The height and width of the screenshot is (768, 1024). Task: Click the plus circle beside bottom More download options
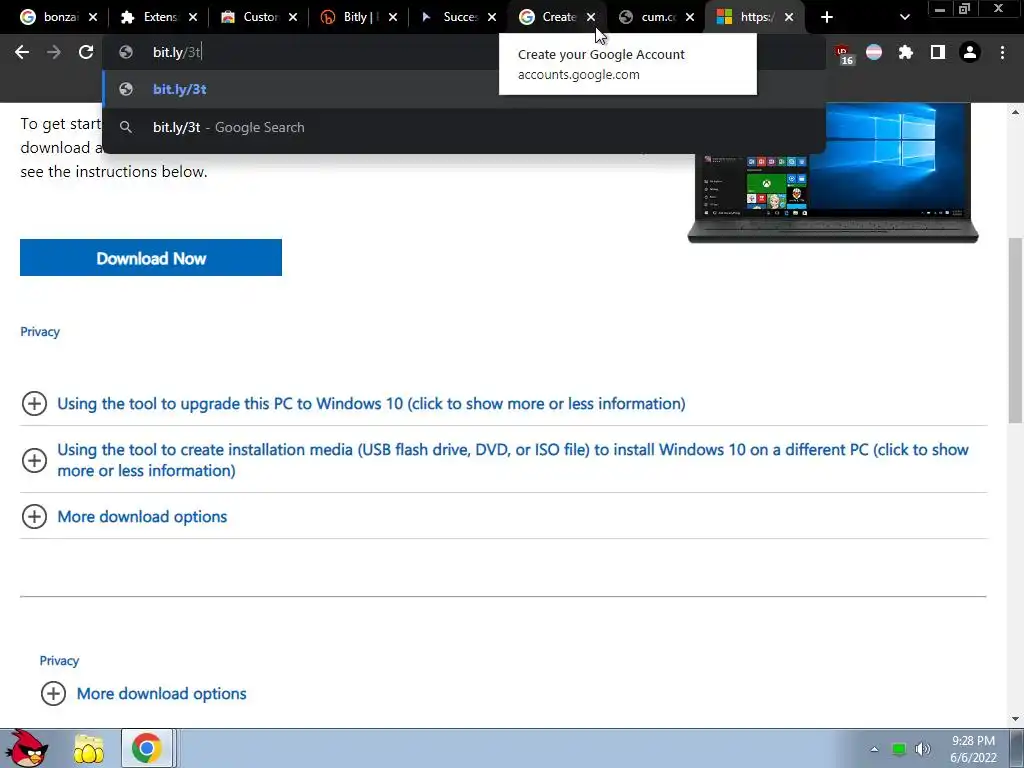[x=54, y=694]
